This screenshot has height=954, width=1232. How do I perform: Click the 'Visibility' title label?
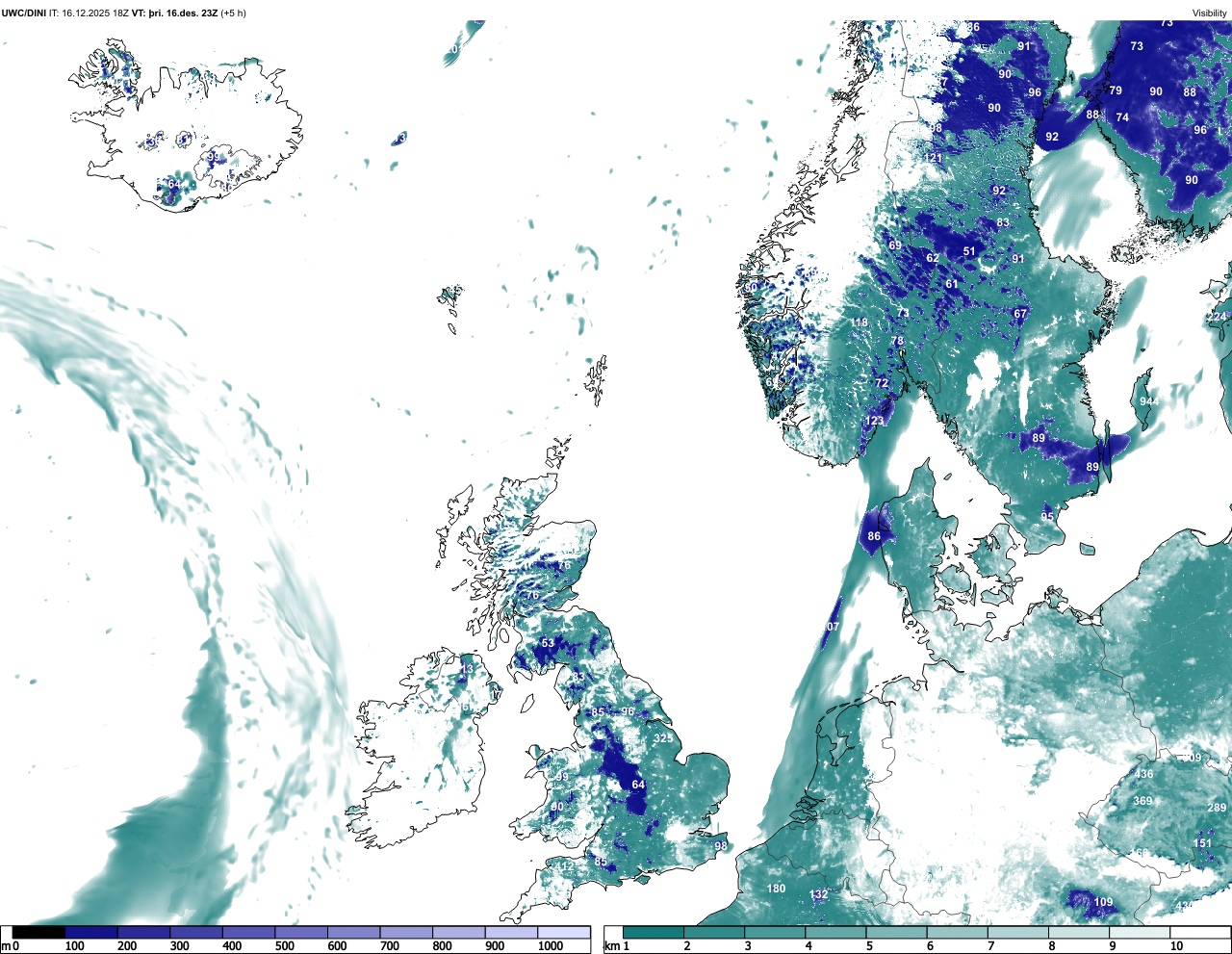1209,13
